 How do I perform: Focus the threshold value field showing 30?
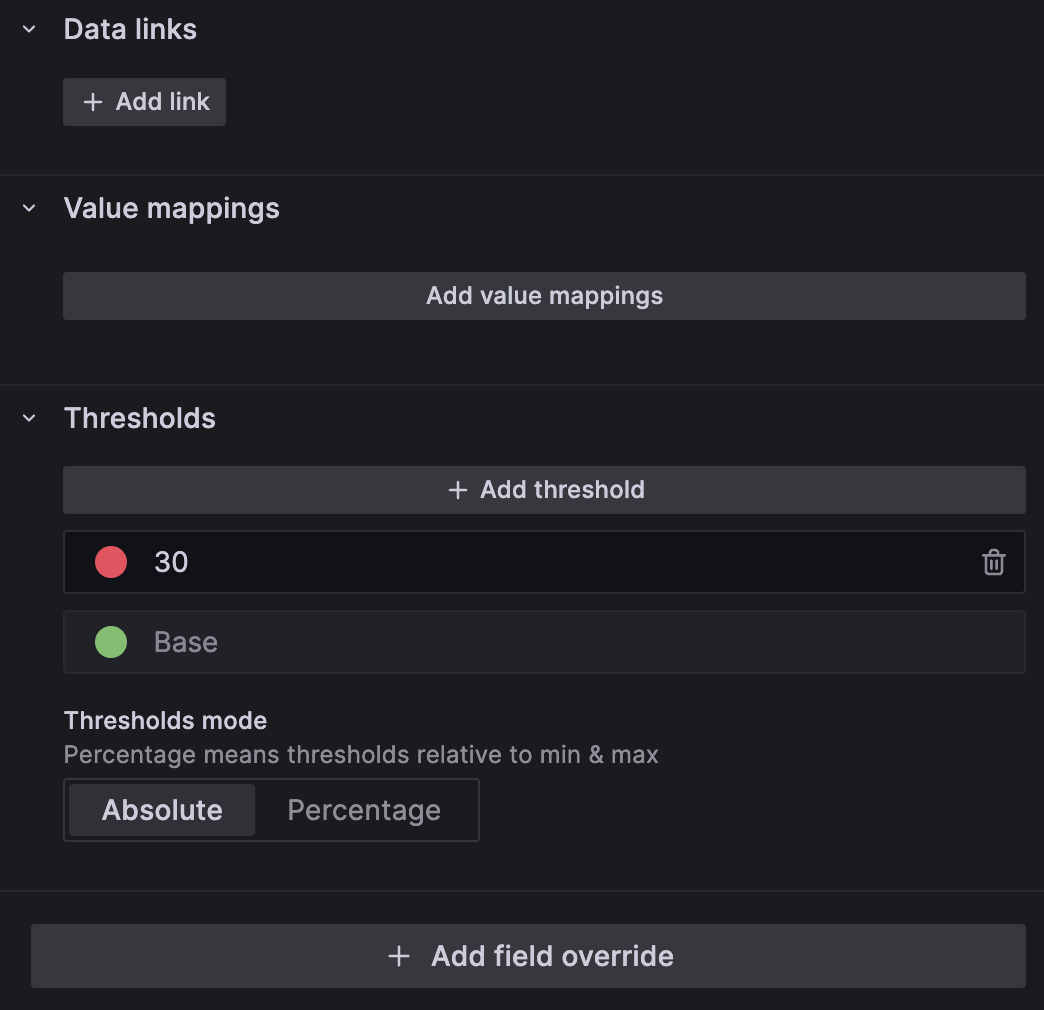tap(559, 562)
